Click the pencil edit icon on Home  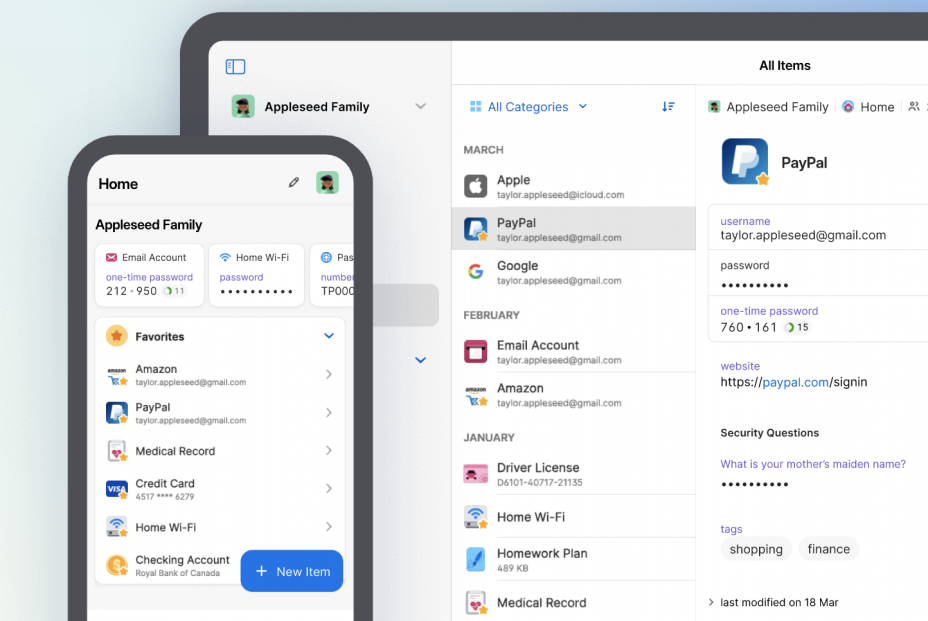[293, 183]
